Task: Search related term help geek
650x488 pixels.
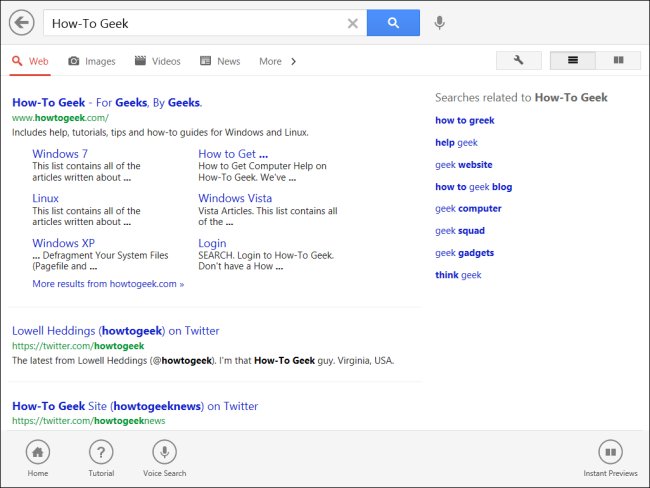Action: 456,143
